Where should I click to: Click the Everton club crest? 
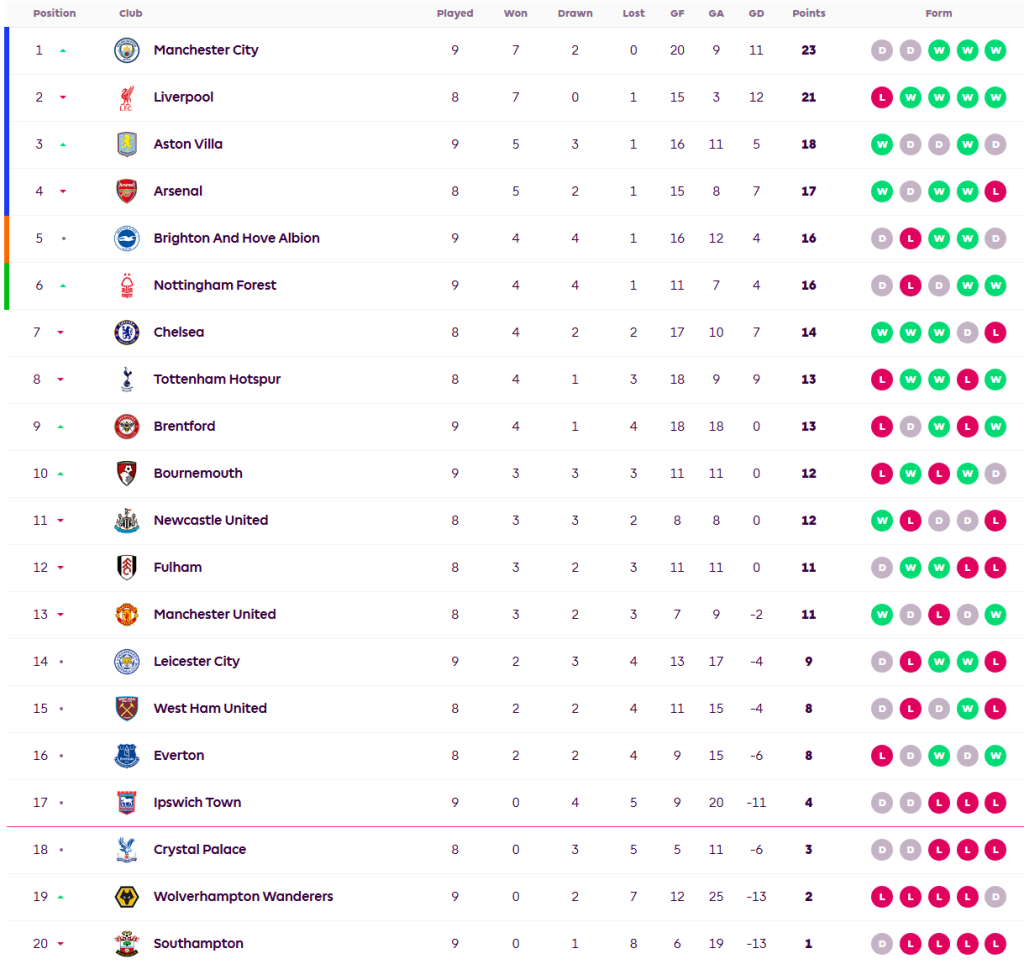click(127, 756)
